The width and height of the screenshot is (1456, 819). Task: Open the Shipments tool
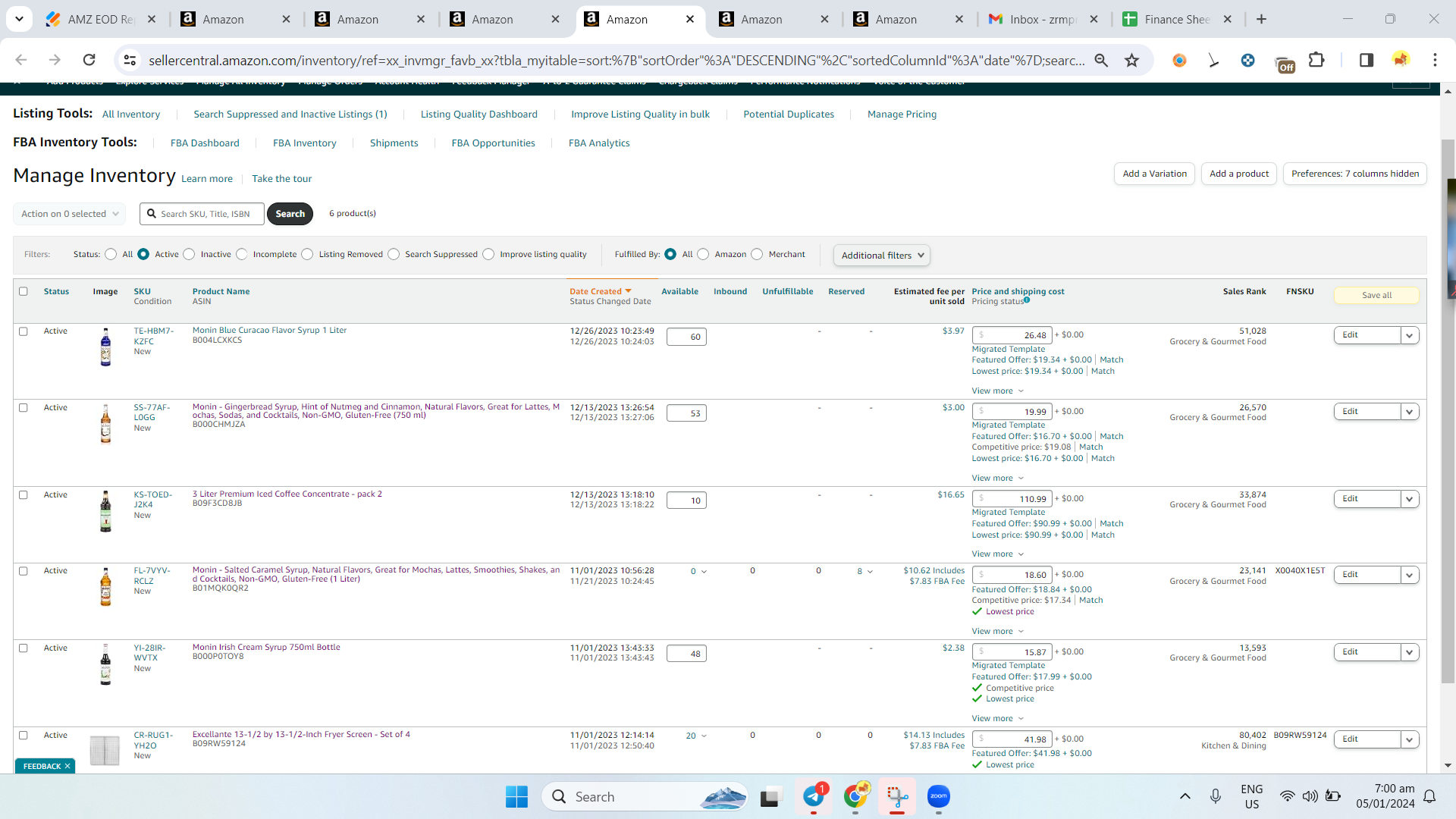pos(394,143)
